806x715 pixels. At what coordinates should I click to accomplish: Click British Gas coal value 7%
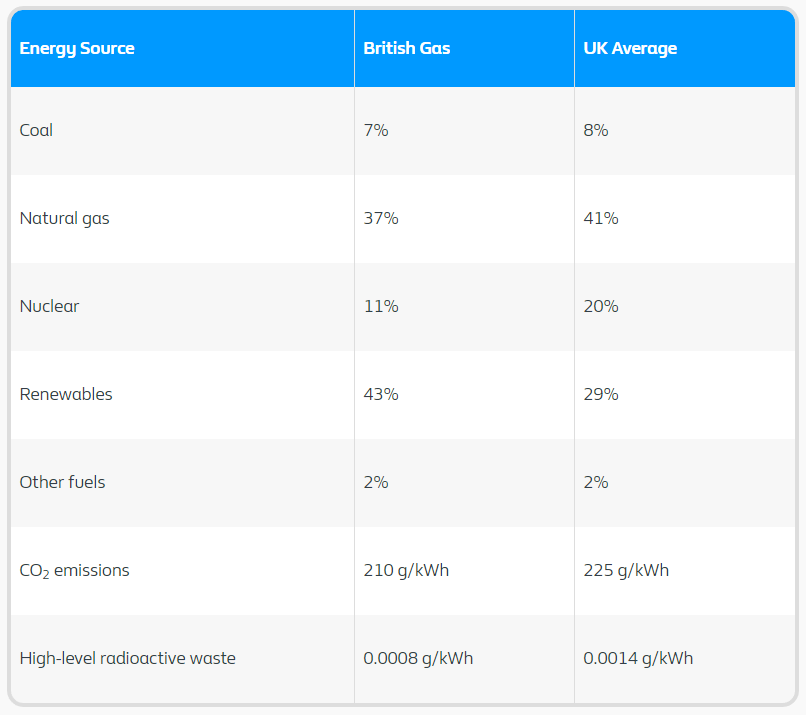376,130
